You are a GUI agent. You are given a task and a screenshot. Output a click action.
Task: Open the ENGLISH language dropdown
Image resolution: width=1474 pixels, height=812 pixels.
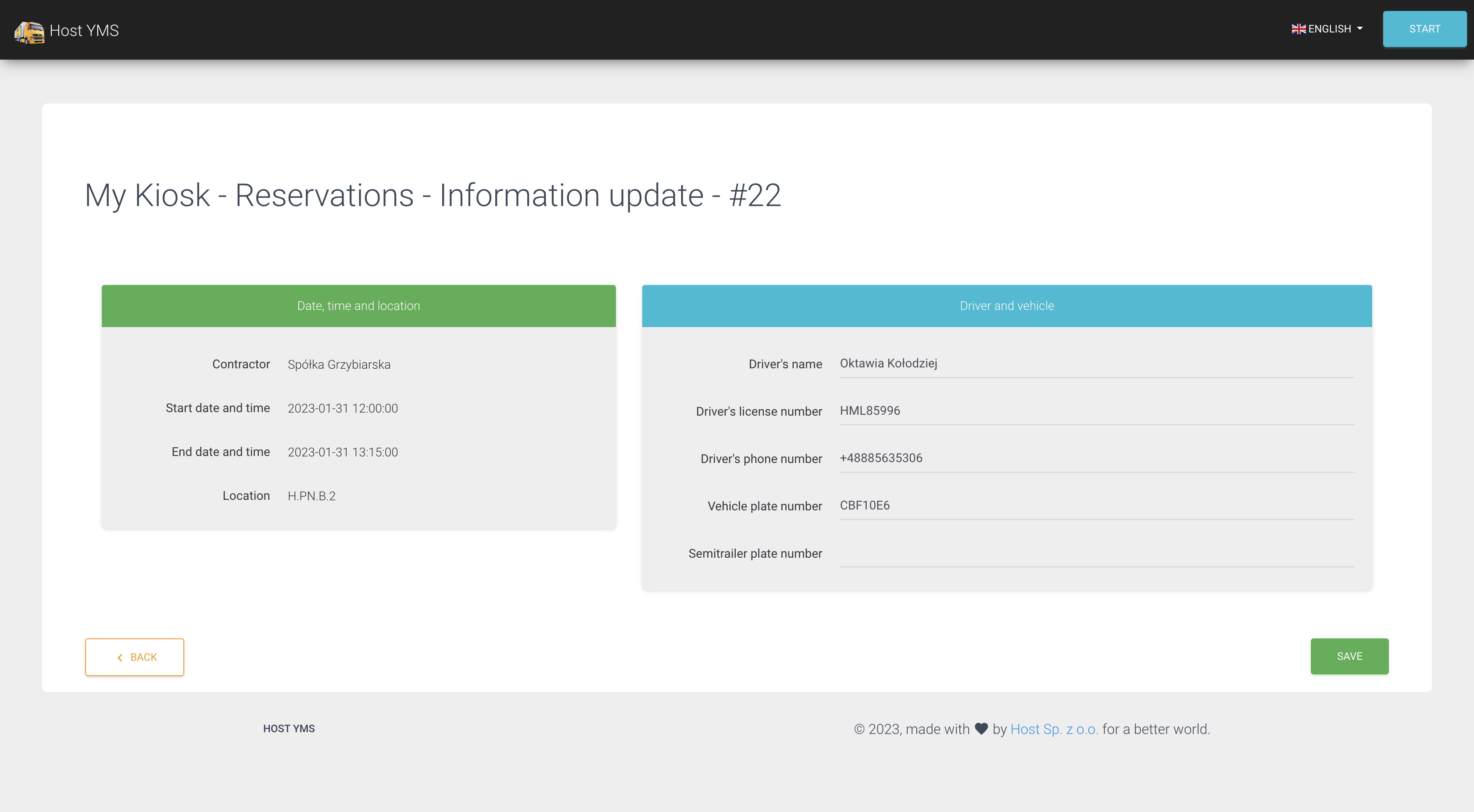coord(1329,29)
